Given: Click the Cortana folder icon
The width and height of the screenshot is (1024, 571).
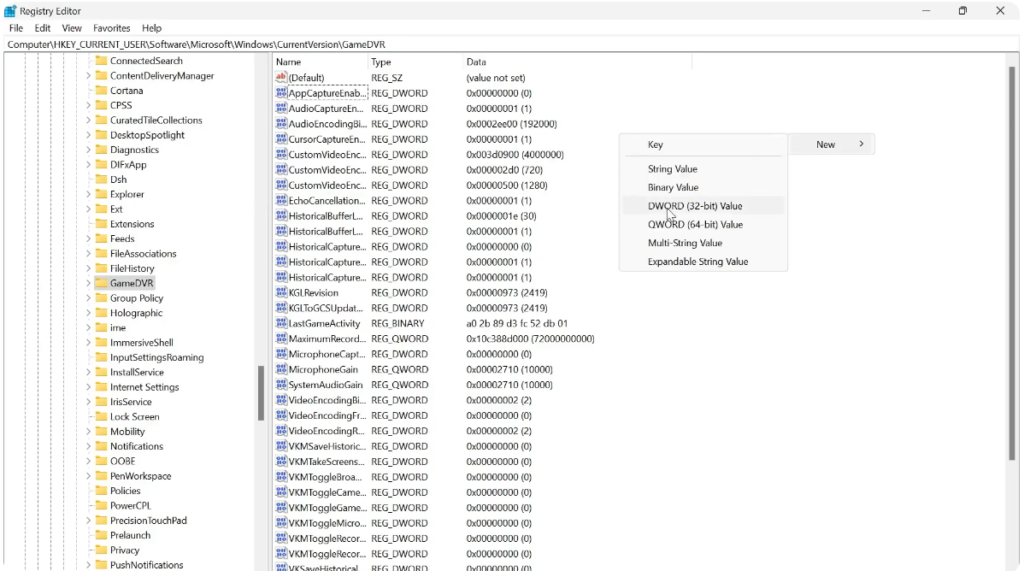Looking at the screenshot, I should pos(101,90).
